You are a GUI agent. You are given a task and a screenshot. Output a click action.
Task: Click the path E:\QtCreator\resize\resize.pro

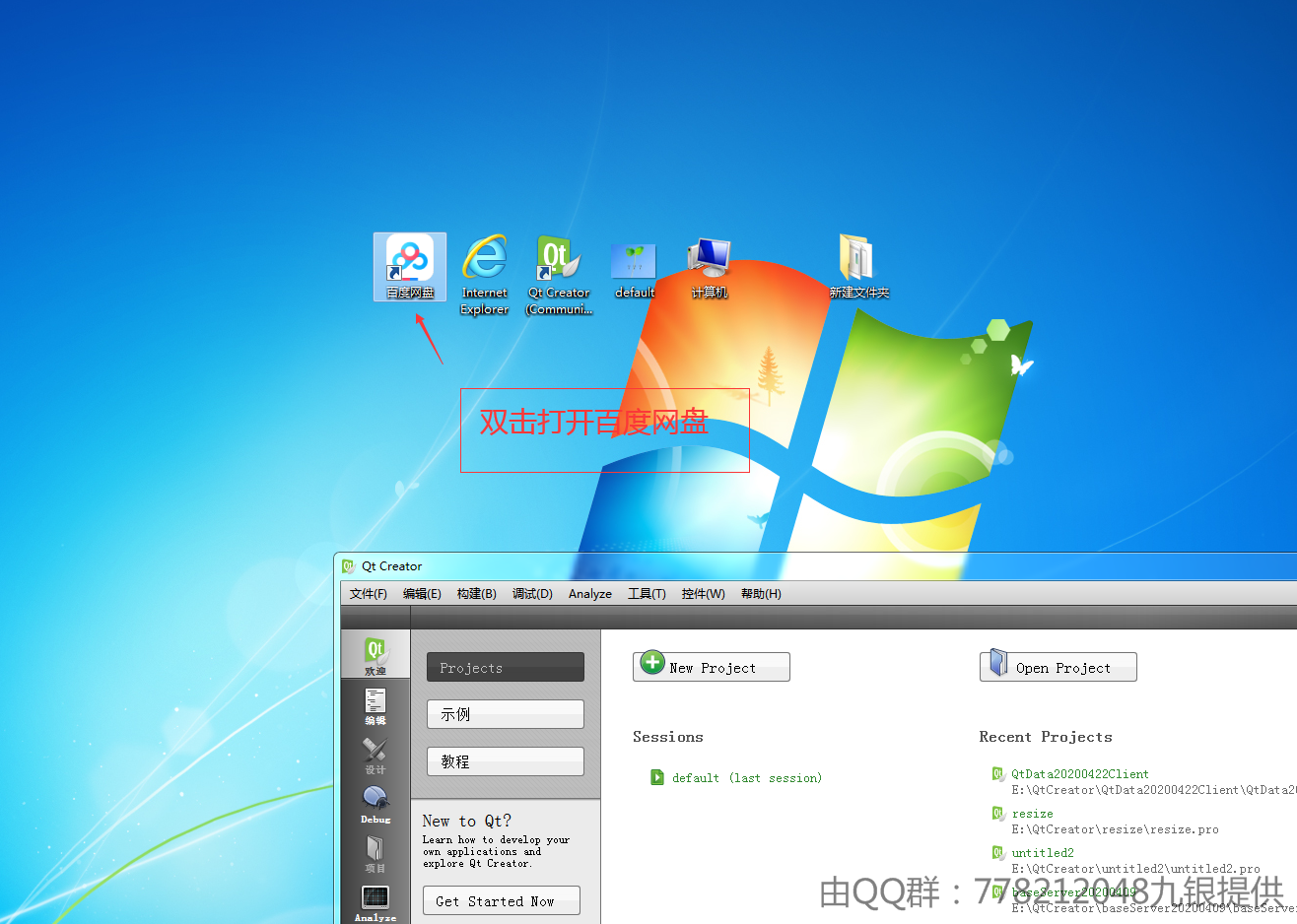click(x=1116, y=829)
